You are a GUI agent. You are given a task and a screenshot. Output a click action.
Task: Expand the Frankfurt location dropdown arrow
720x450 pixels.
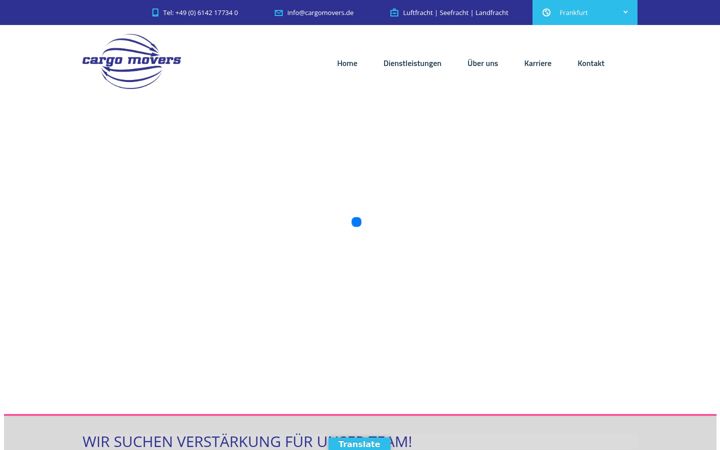pos(625,12)
